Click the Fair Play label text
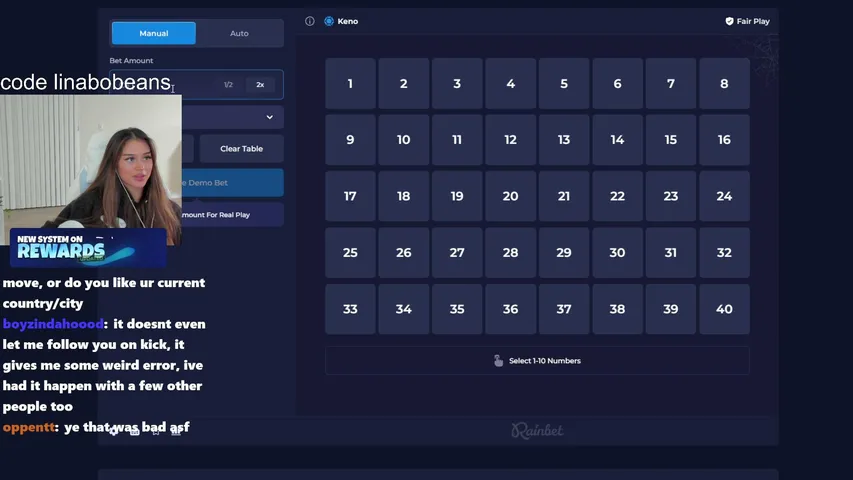This screenshot has height=480, width=853. 753,21
